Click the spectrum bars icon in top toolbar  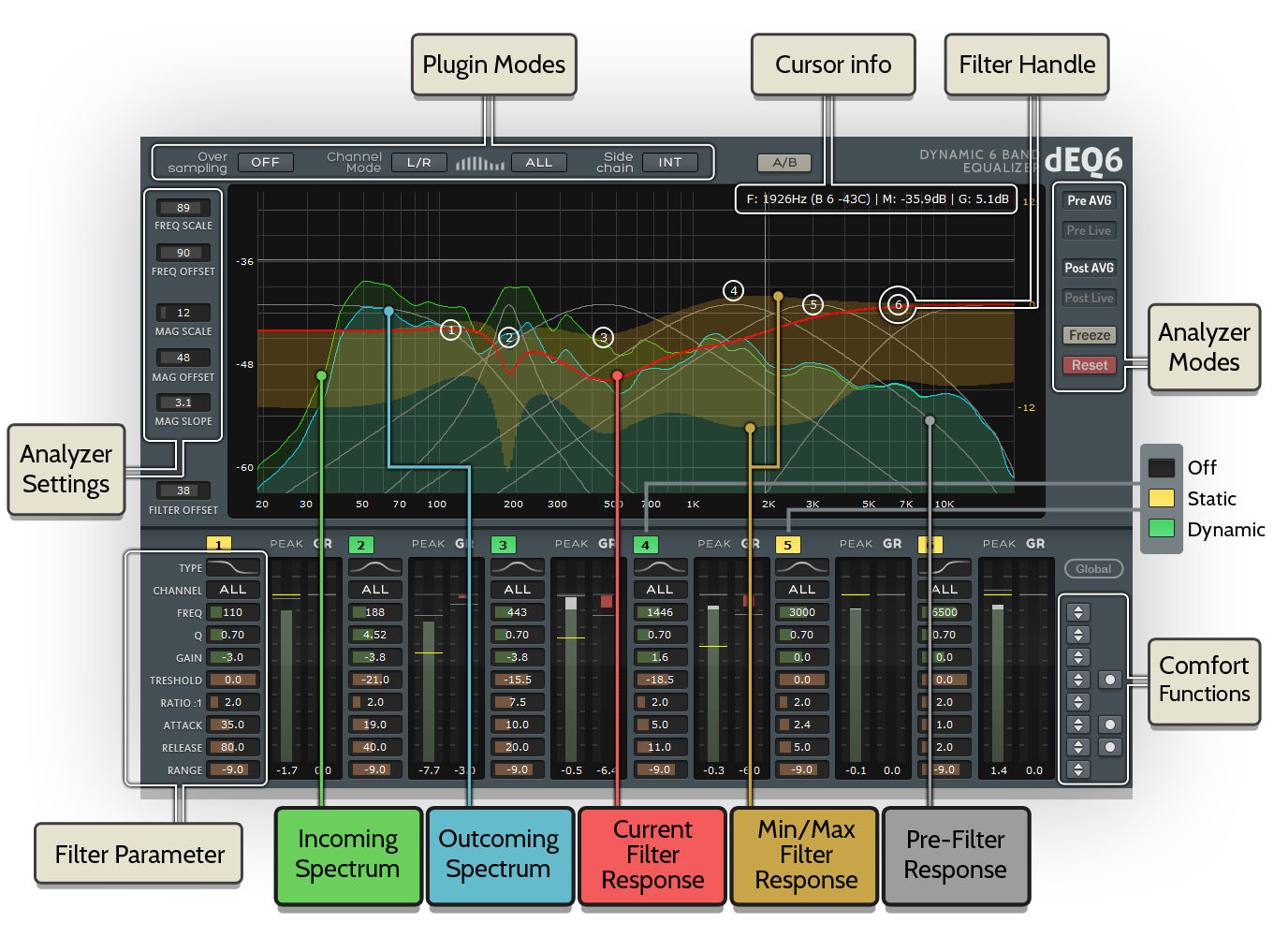pyautogui.click(x=479, y=162)
